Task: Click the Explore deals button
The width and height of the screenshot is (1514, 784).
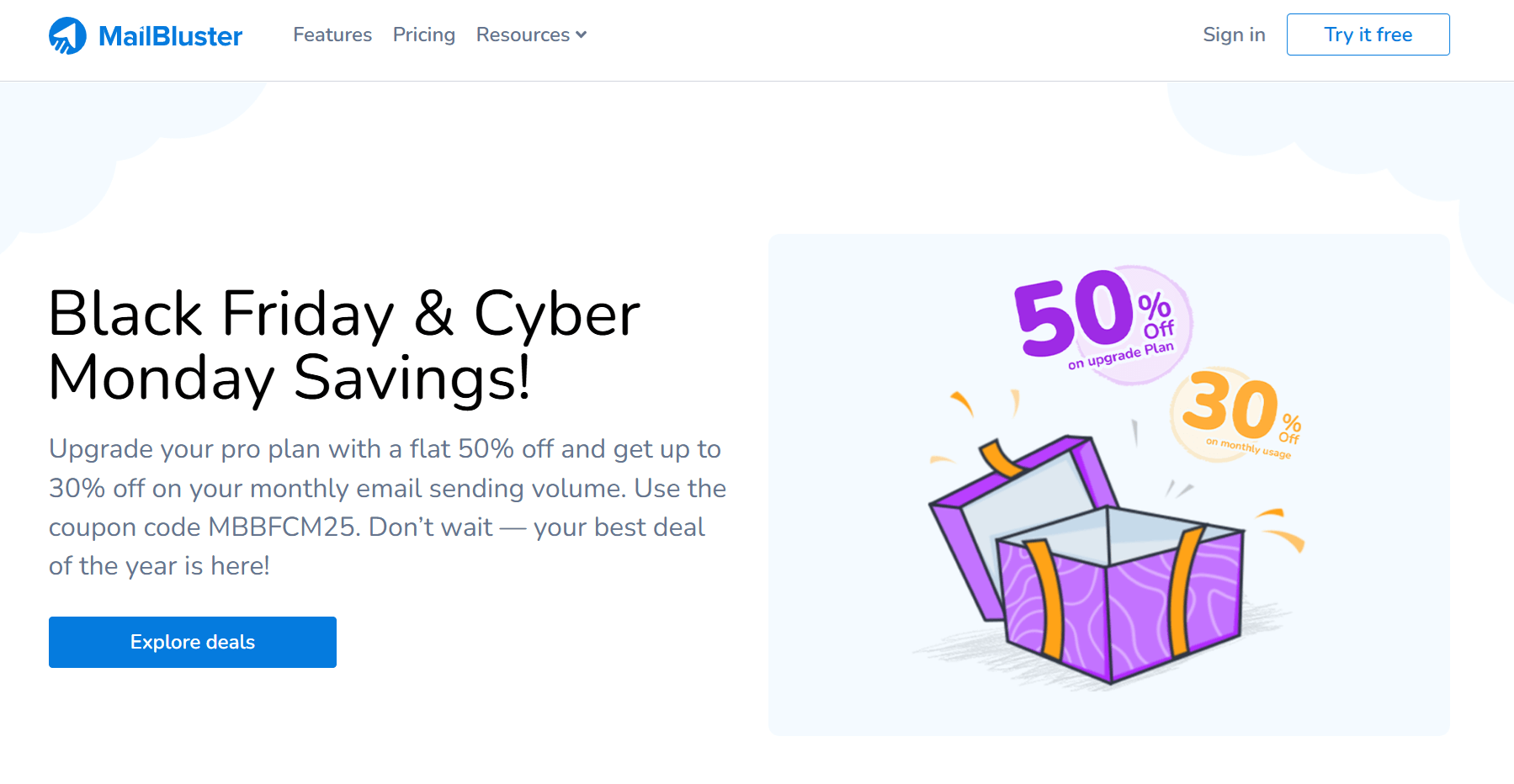Action: pyautogui.click(x=192, y=642)
